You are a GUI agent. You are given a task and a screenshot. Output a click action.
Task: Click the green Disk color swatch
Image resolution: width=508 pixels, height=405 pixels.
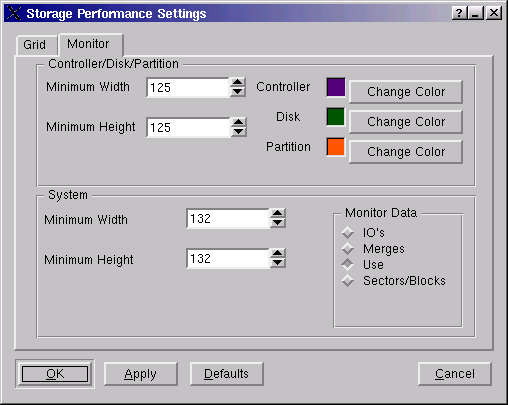coord(336,117)
